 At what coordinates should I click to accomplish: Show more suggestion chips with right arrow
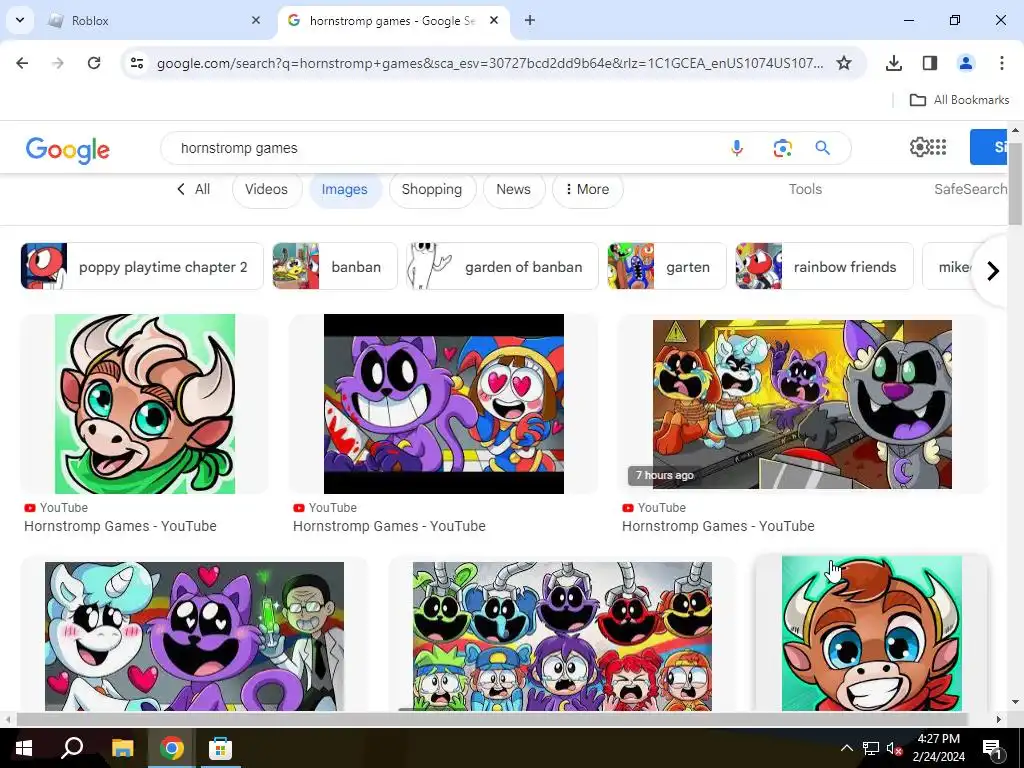pos(993,270)
